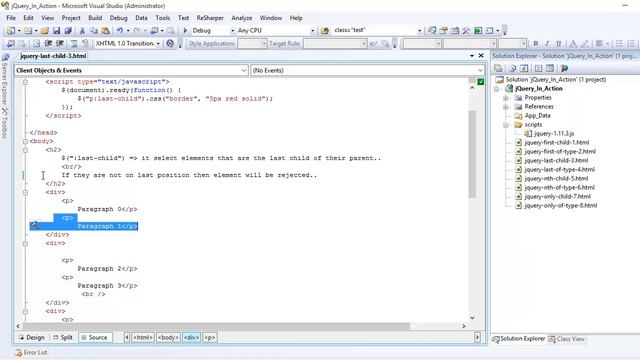Screen dimensions: 640x360
Task: Start debugging with the green play icon
Action: [185, 30]
